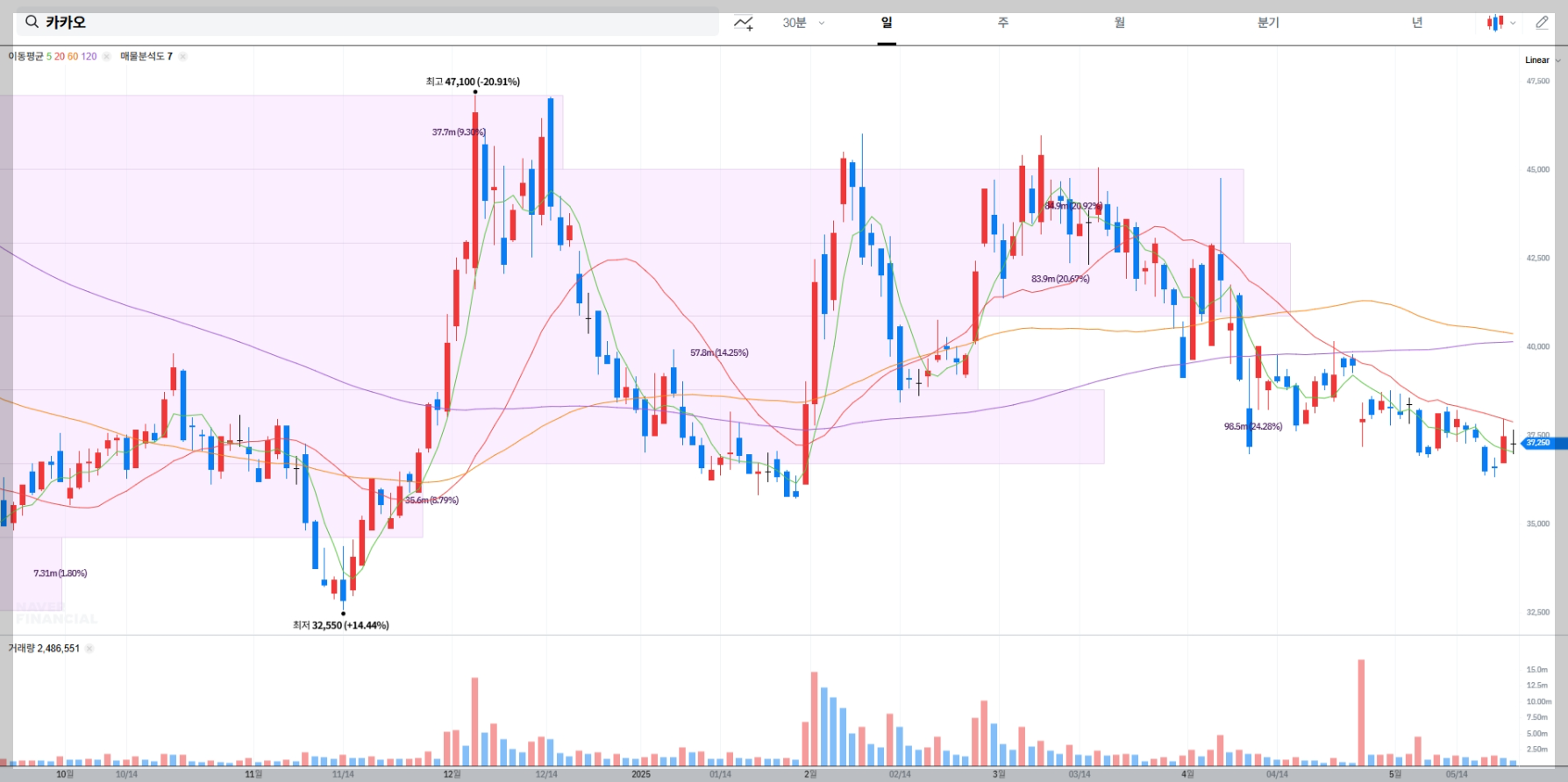Click the 32,500 price axis label
Viewport: 1568px width, 782px height.
pyautogui.click(x=1538, y=613)
